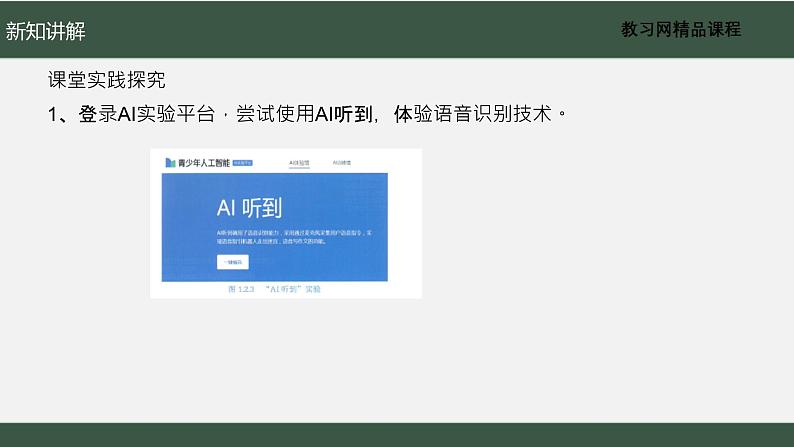Click the blue badge beside the site name
The width and height of the screenshot is (794, 447).
click(x=243, y=162)
